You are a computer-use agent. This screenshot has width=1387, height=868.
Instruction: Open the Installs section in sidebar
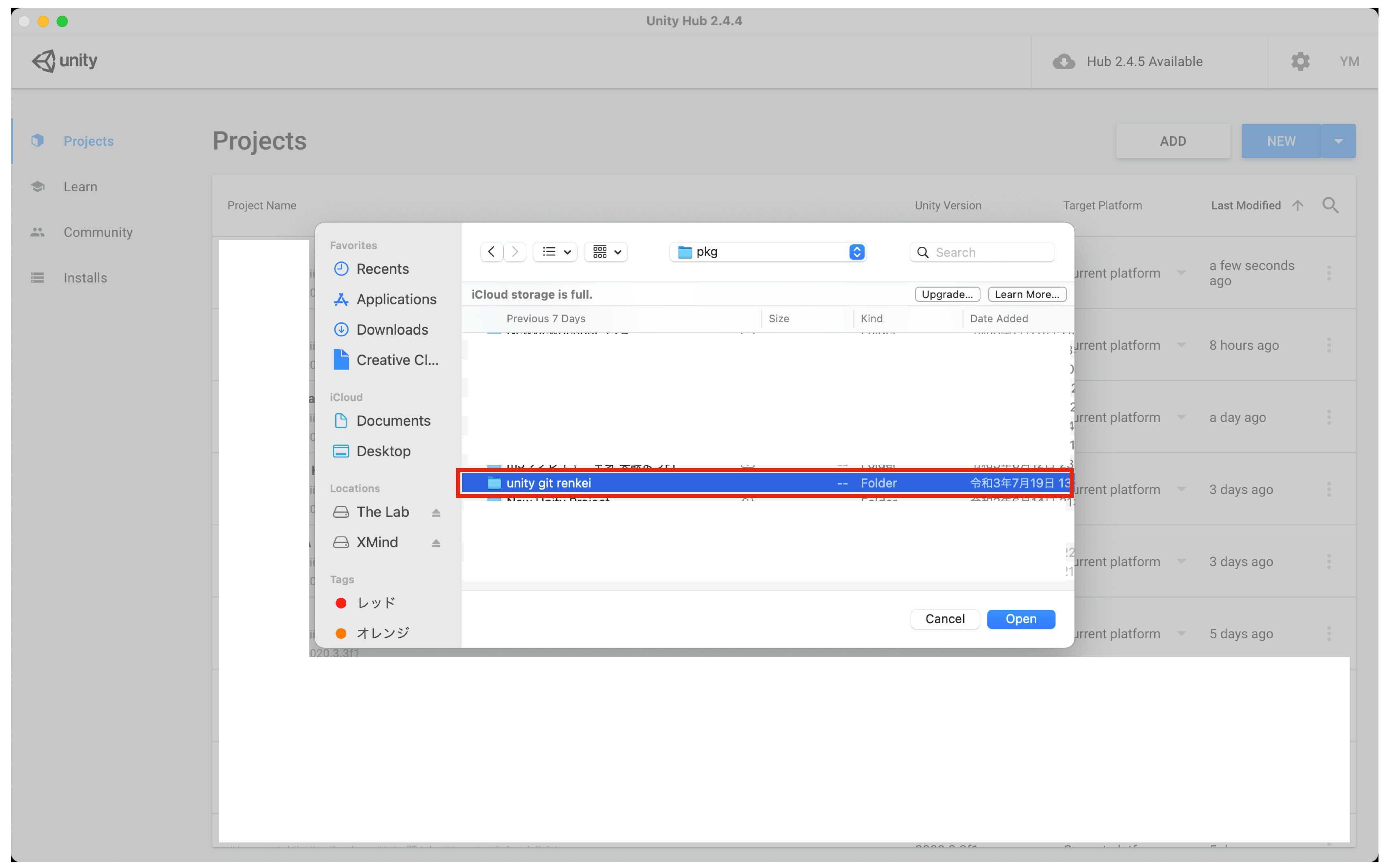click(x=85, y=278)
